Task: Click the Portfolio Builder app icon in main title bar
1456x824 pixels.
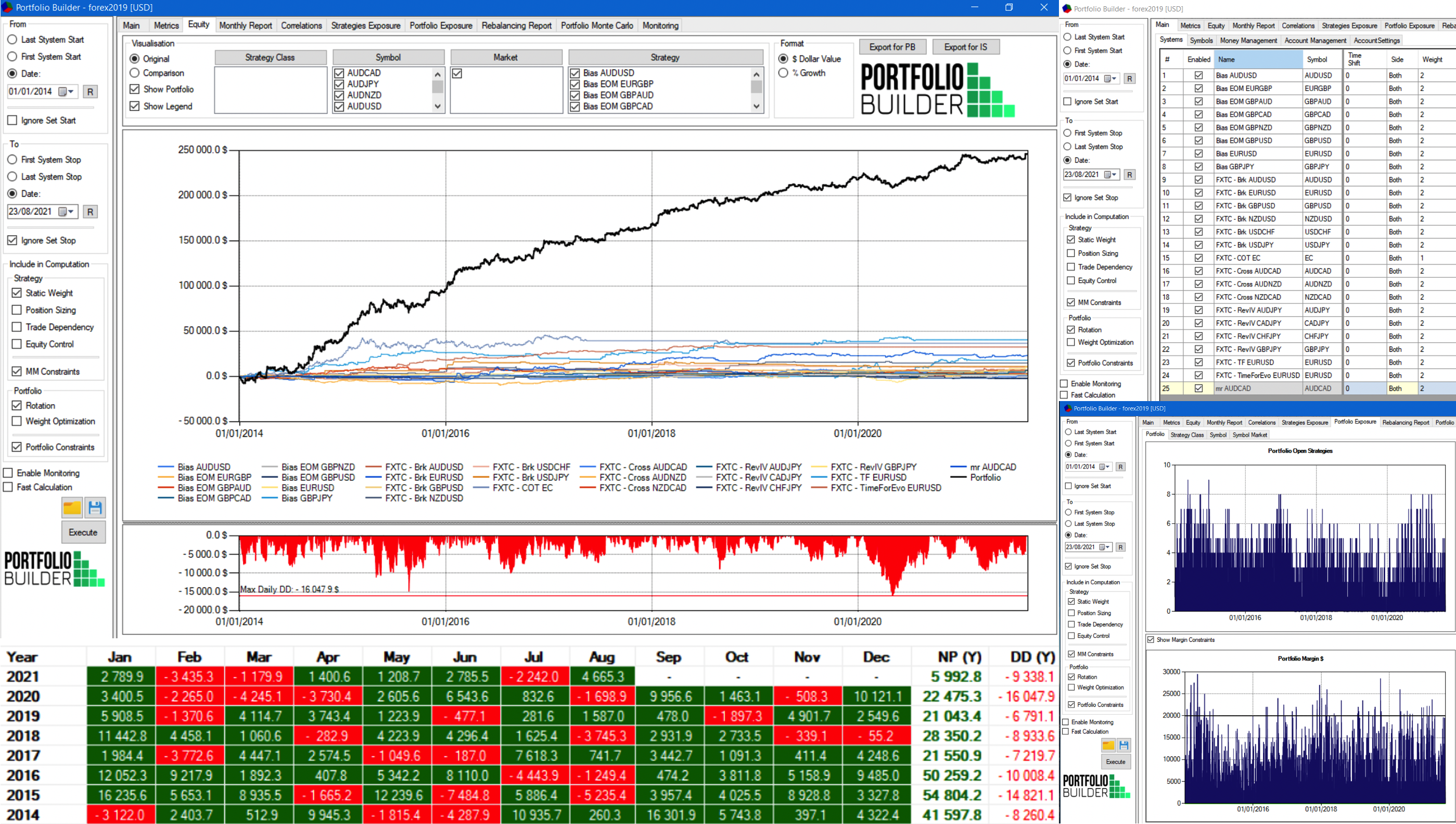Action: (7, 7)
